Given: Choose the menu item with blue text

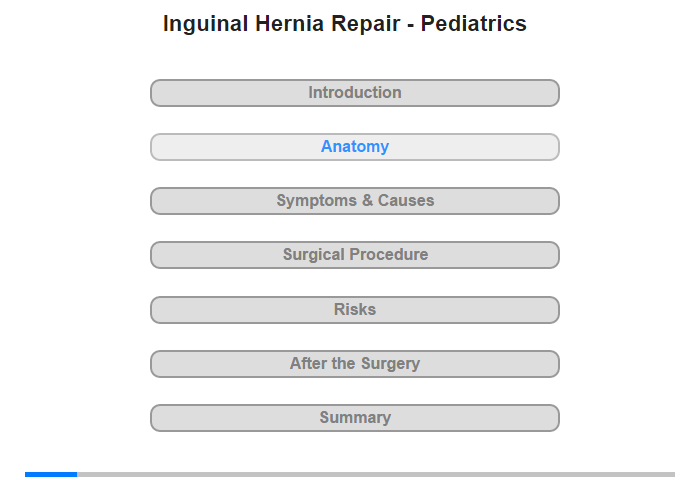Looking at the screenshot, I should click(x=354, y=147).
